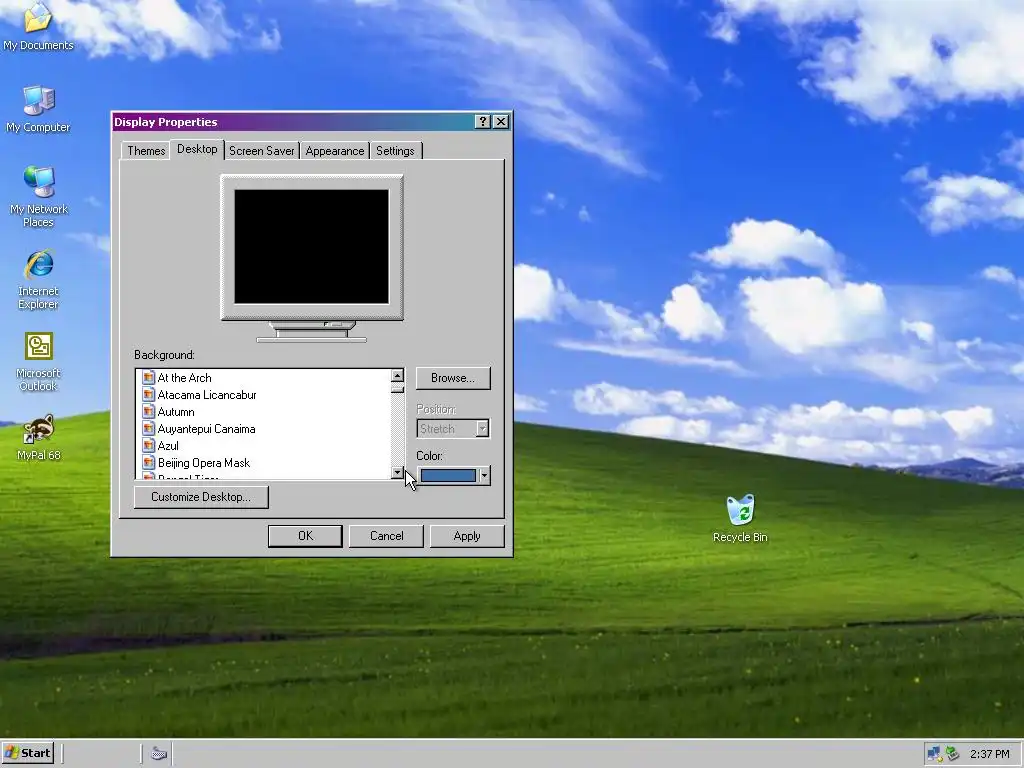The height and width of the screenshot is (768, 1024).
Task: Close the Display Properties dialog
Action: click(x=501, y=121)
